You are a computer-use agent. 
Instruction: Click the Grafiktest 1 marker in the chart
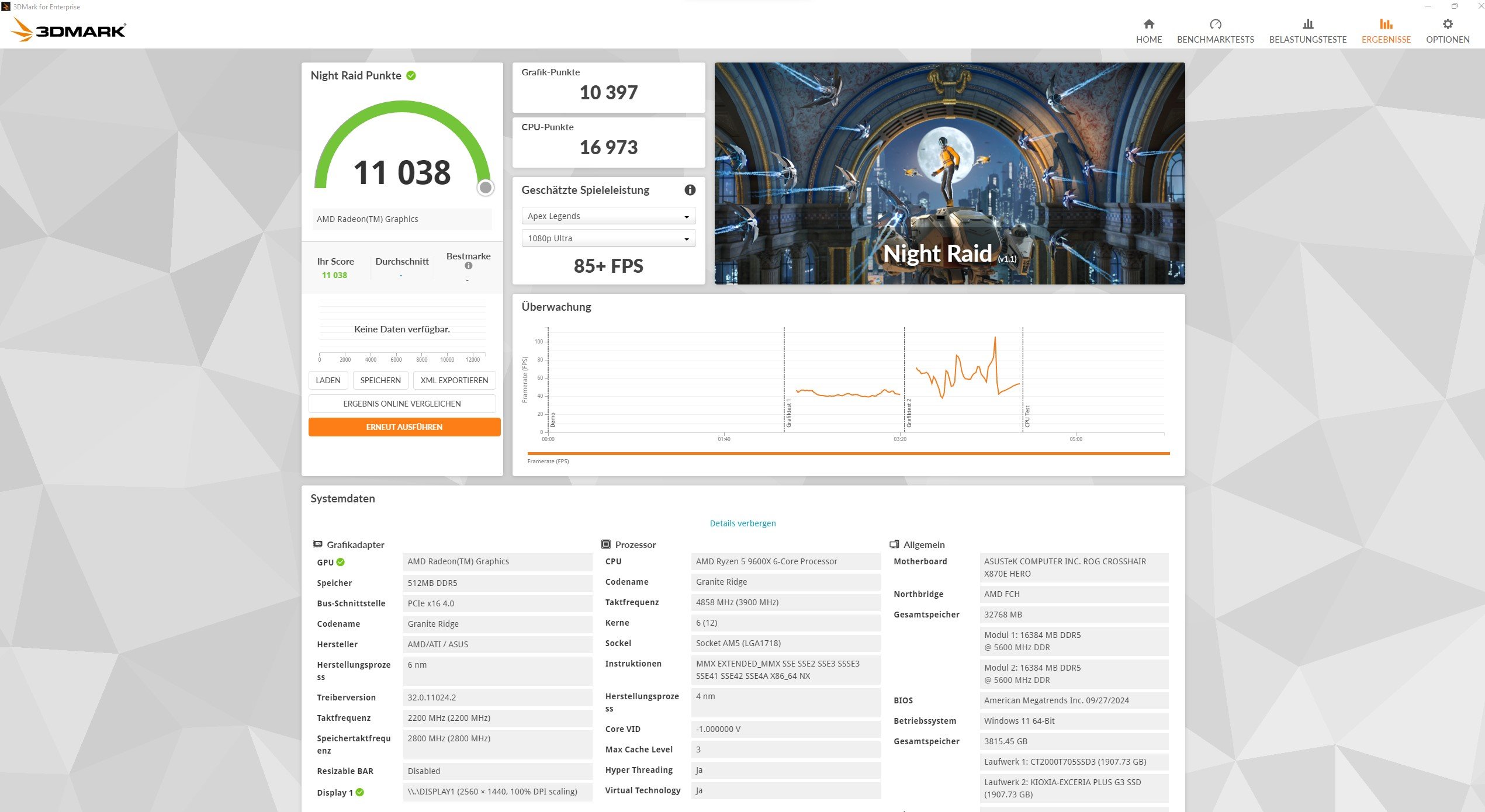[788, 413]
